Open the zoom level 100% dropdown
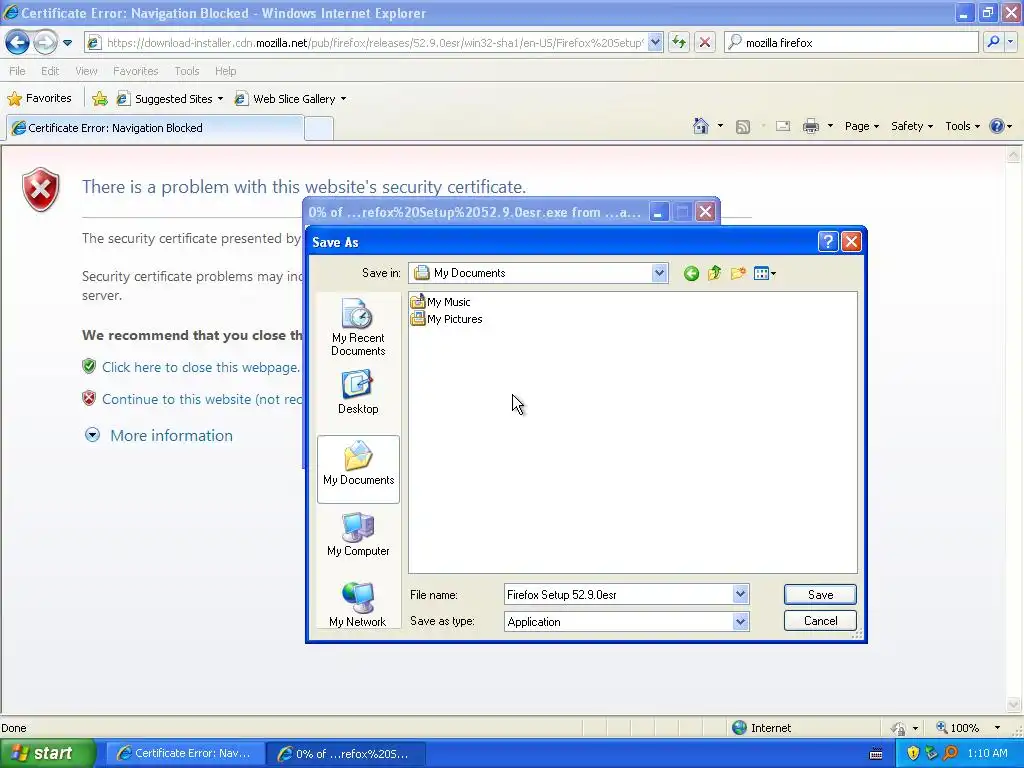 pos(997,728)
